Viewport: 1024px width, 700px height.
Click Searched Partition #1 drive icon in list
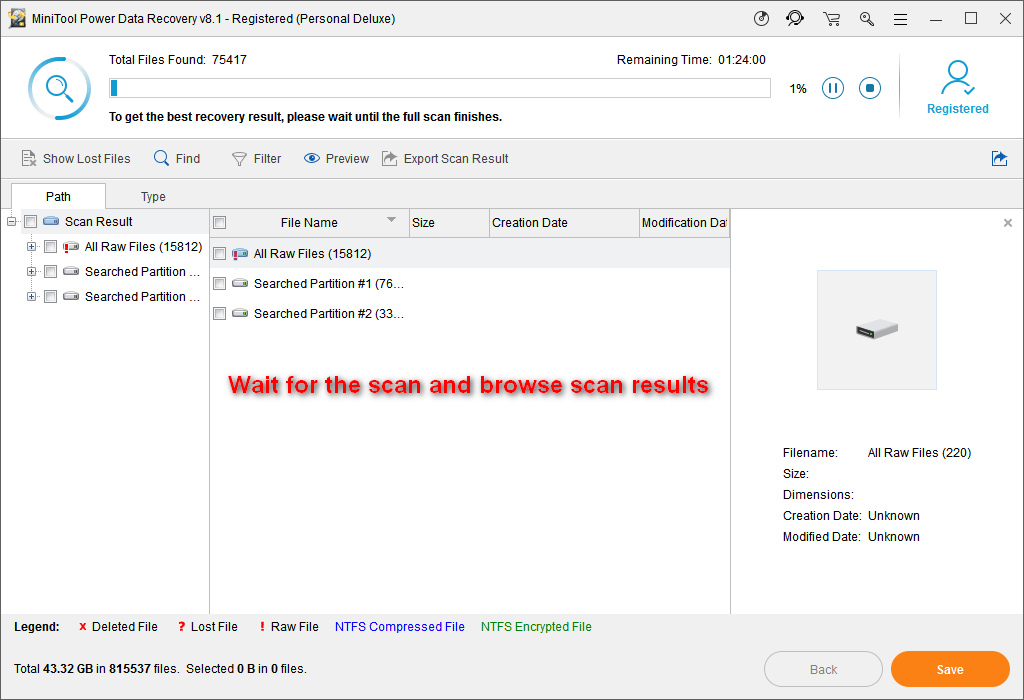click(x=240, y=283)
